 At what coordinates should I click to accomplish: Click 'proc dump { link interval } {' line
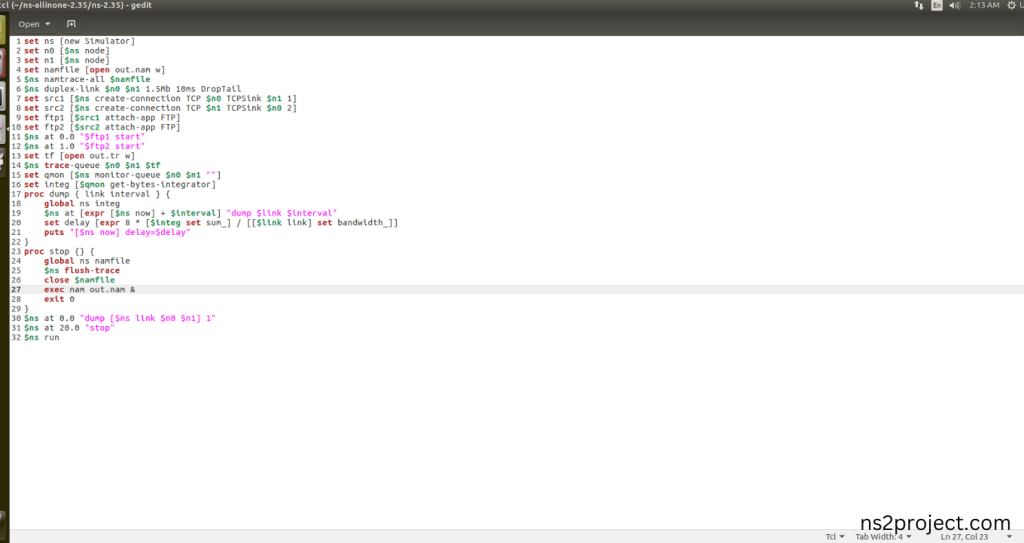pos(97,194)
